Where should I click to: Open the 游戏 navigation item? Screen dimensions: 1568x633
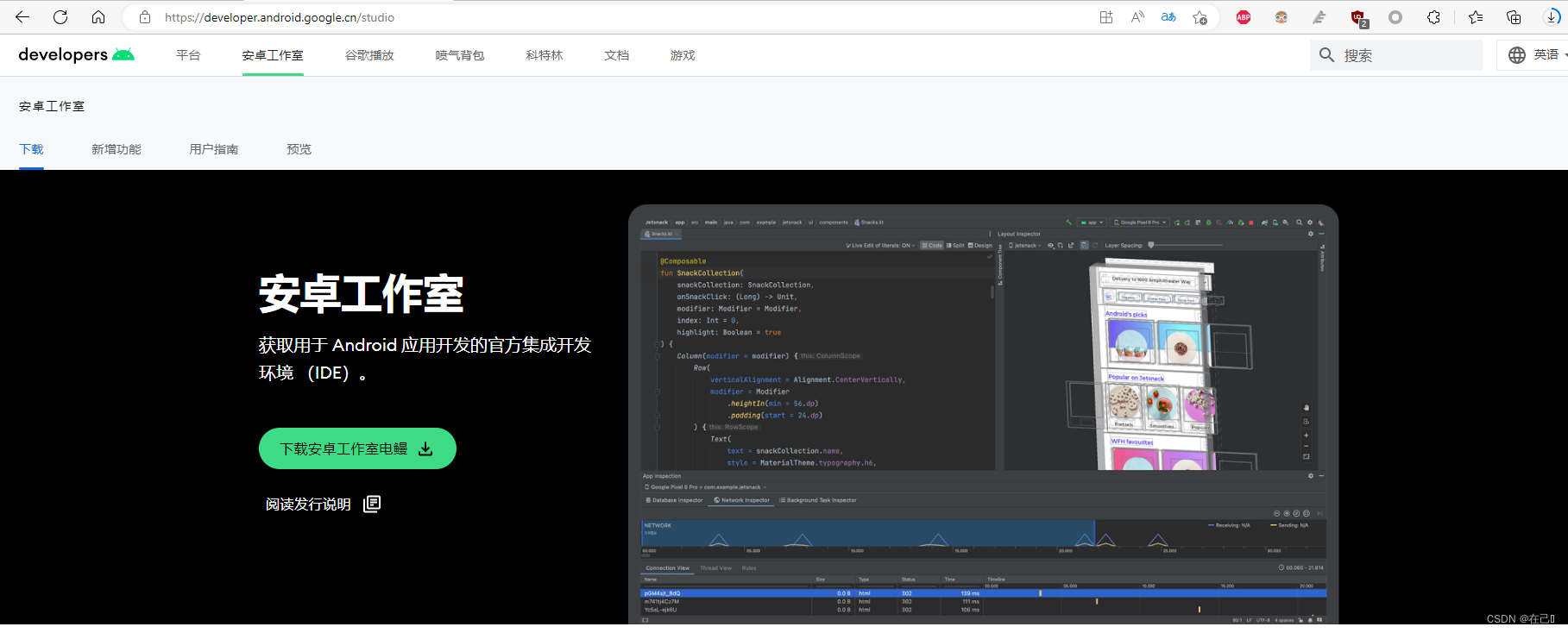[x=683, y=55]
